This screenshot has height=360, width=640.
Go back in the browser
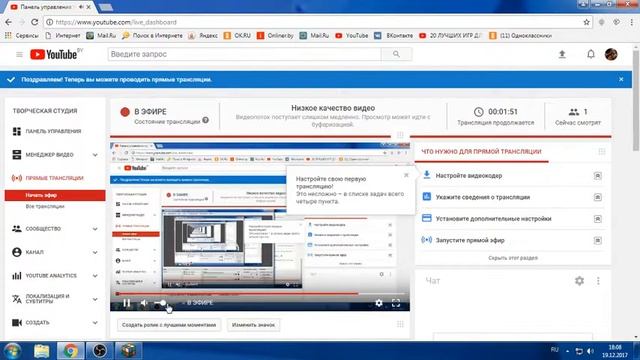[x=9, y=22]
